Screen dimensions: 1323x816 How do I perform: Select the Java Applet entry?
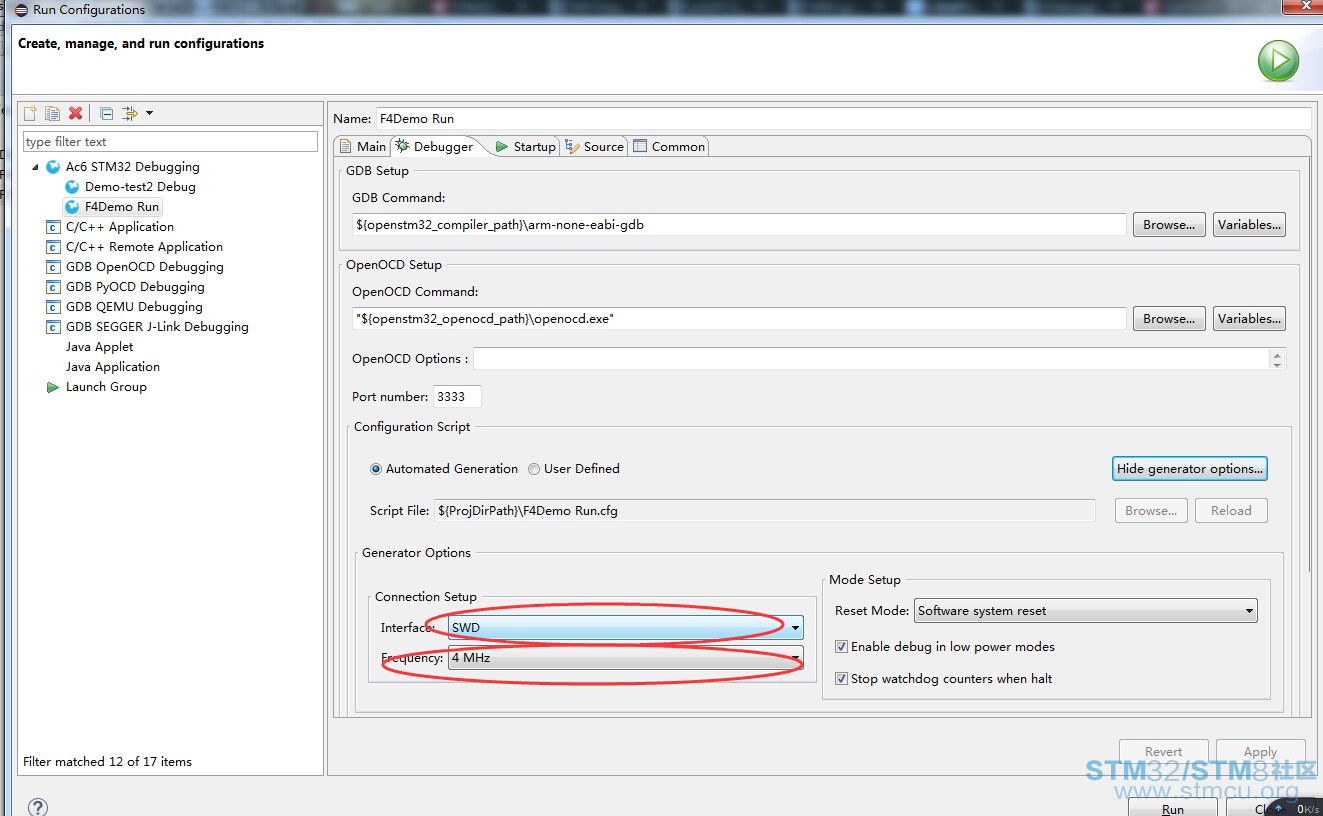click(x=99, y=347)
